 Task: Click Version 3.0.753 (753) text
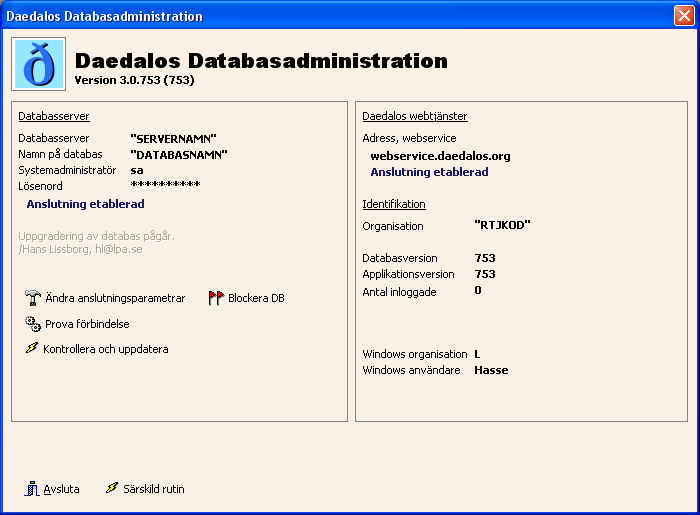pyautogui.click(x=134, y=80)
